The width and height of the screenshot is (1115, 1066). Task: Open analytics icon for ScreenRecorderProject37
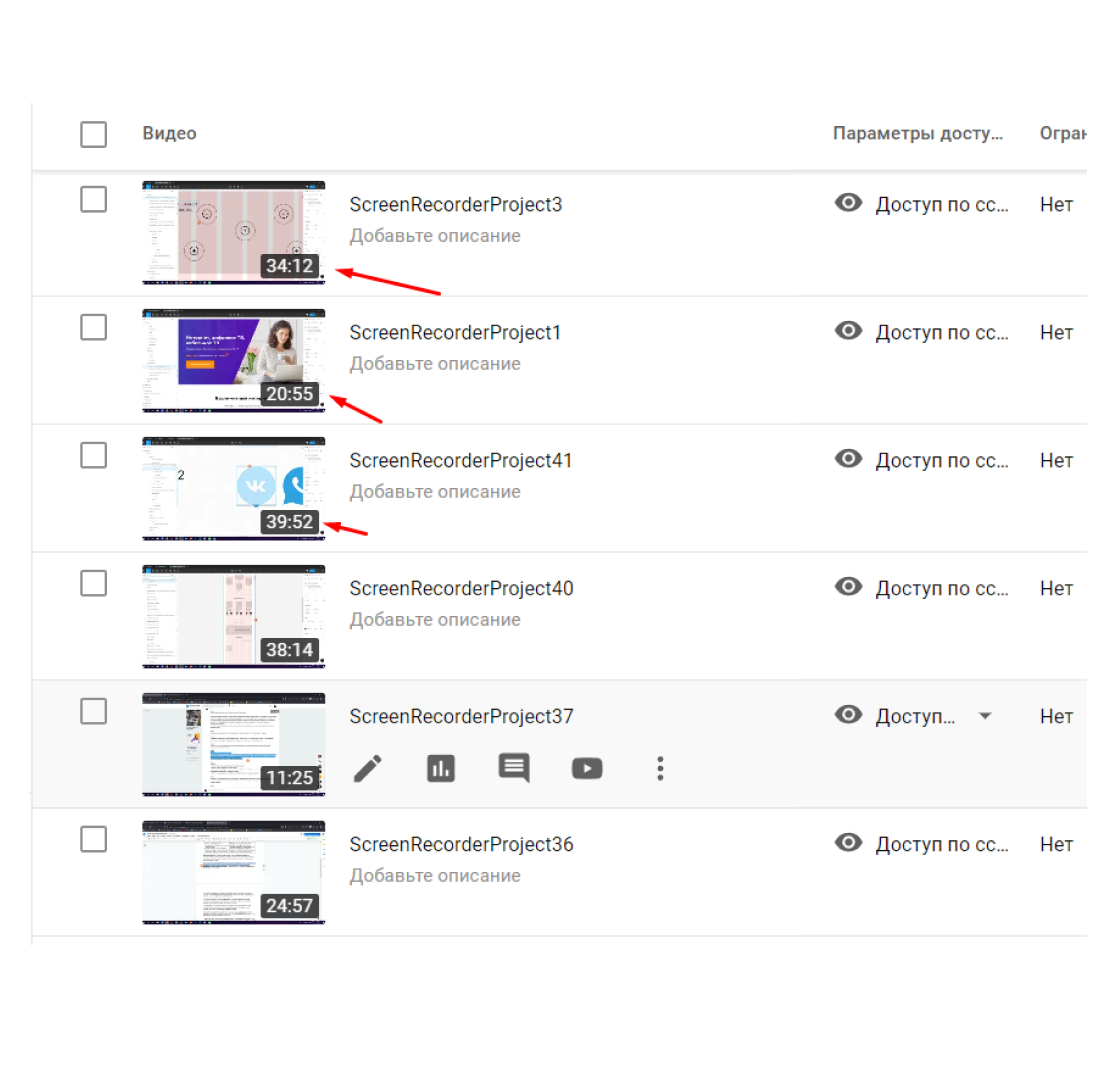441,768
